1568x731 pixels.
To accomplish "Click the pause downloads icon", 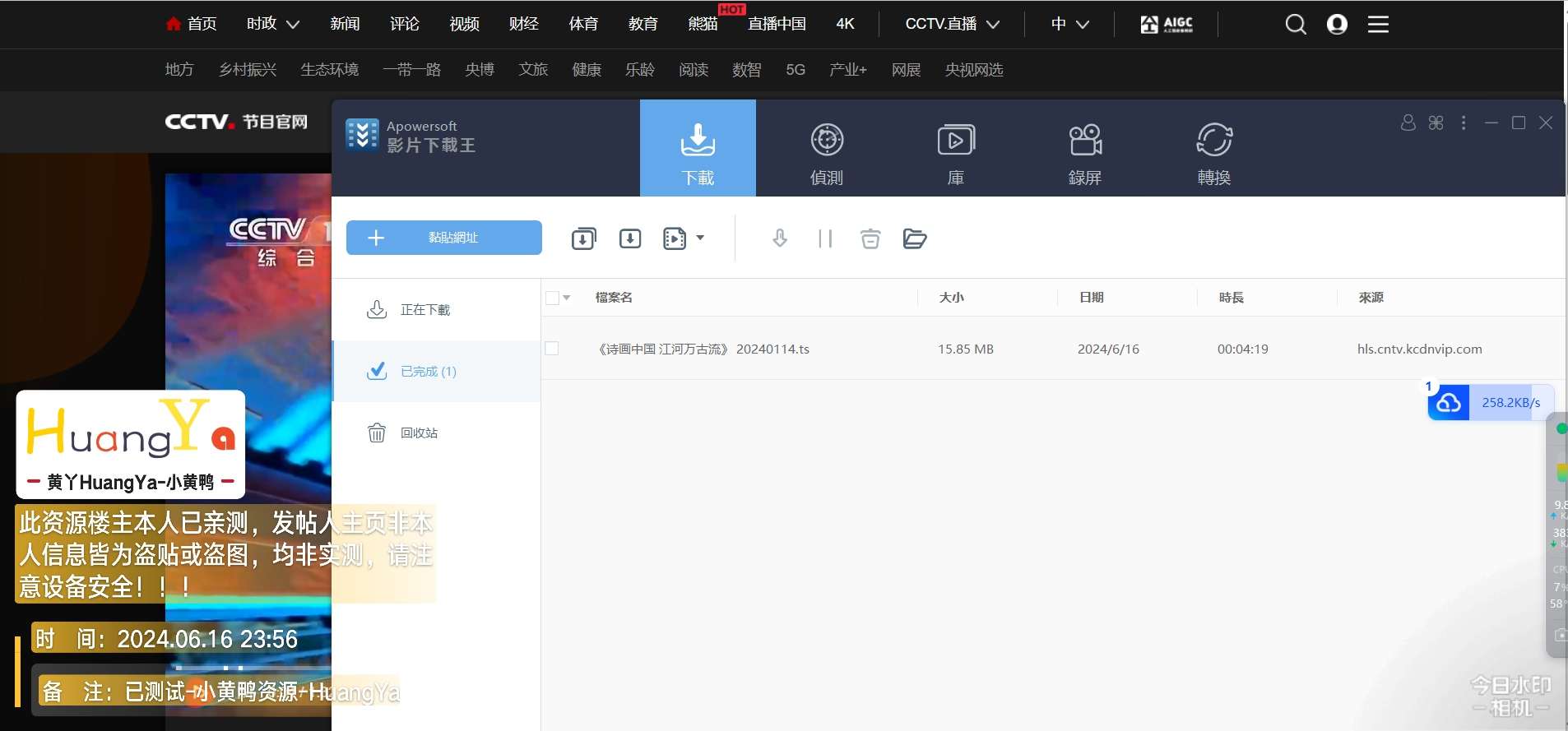I will coord(825,238).
